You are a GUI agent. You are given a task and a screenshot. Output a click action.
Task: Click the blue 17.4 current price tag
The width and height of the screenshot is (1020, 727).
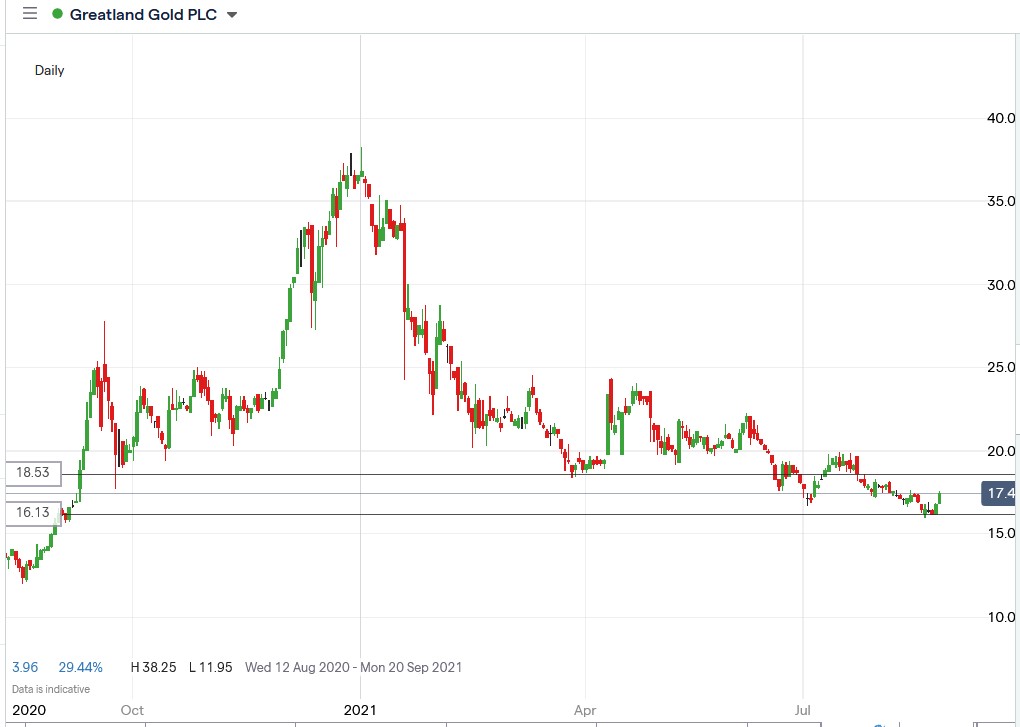click(x=997, y=492)
